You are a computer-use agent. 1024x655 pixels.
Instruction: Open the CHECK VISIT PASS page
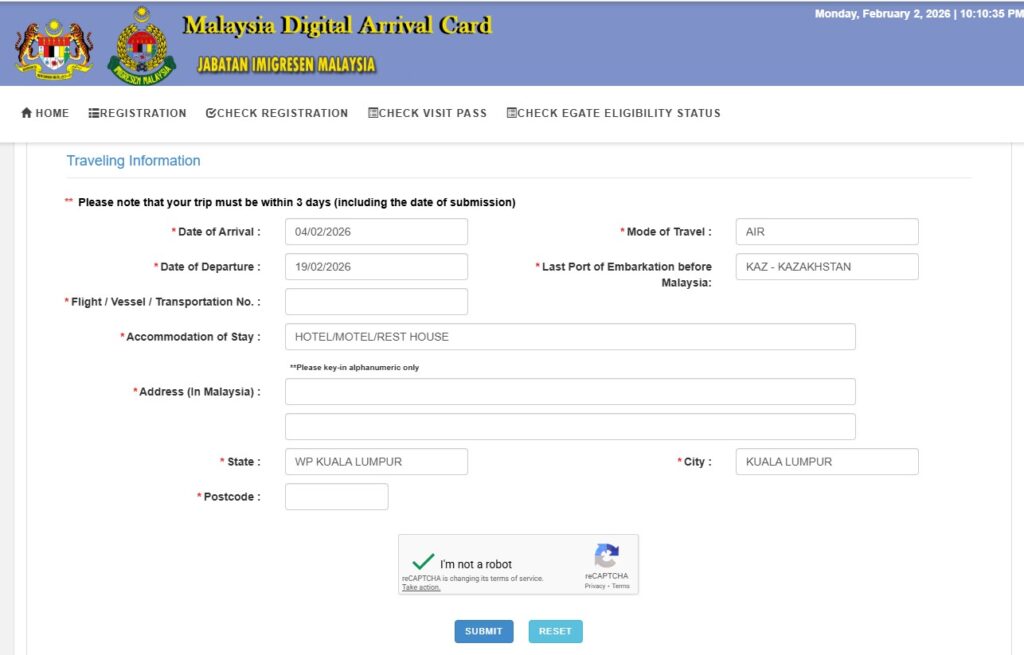pyautogui.click(x=427, y=113)
